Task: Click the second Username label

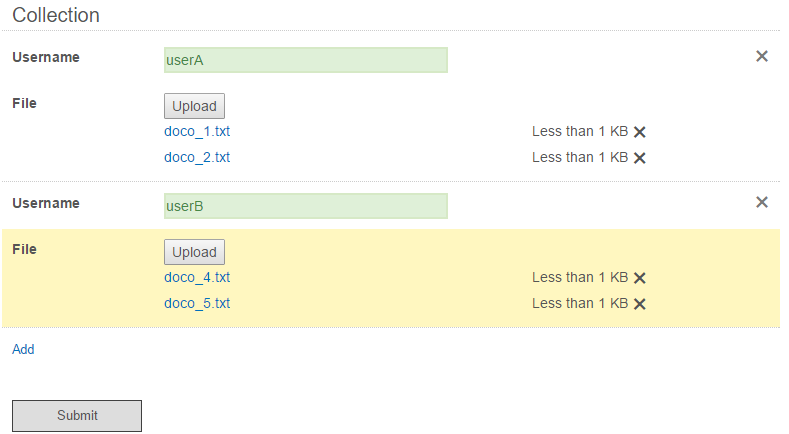Action: (x=46, y=203)
